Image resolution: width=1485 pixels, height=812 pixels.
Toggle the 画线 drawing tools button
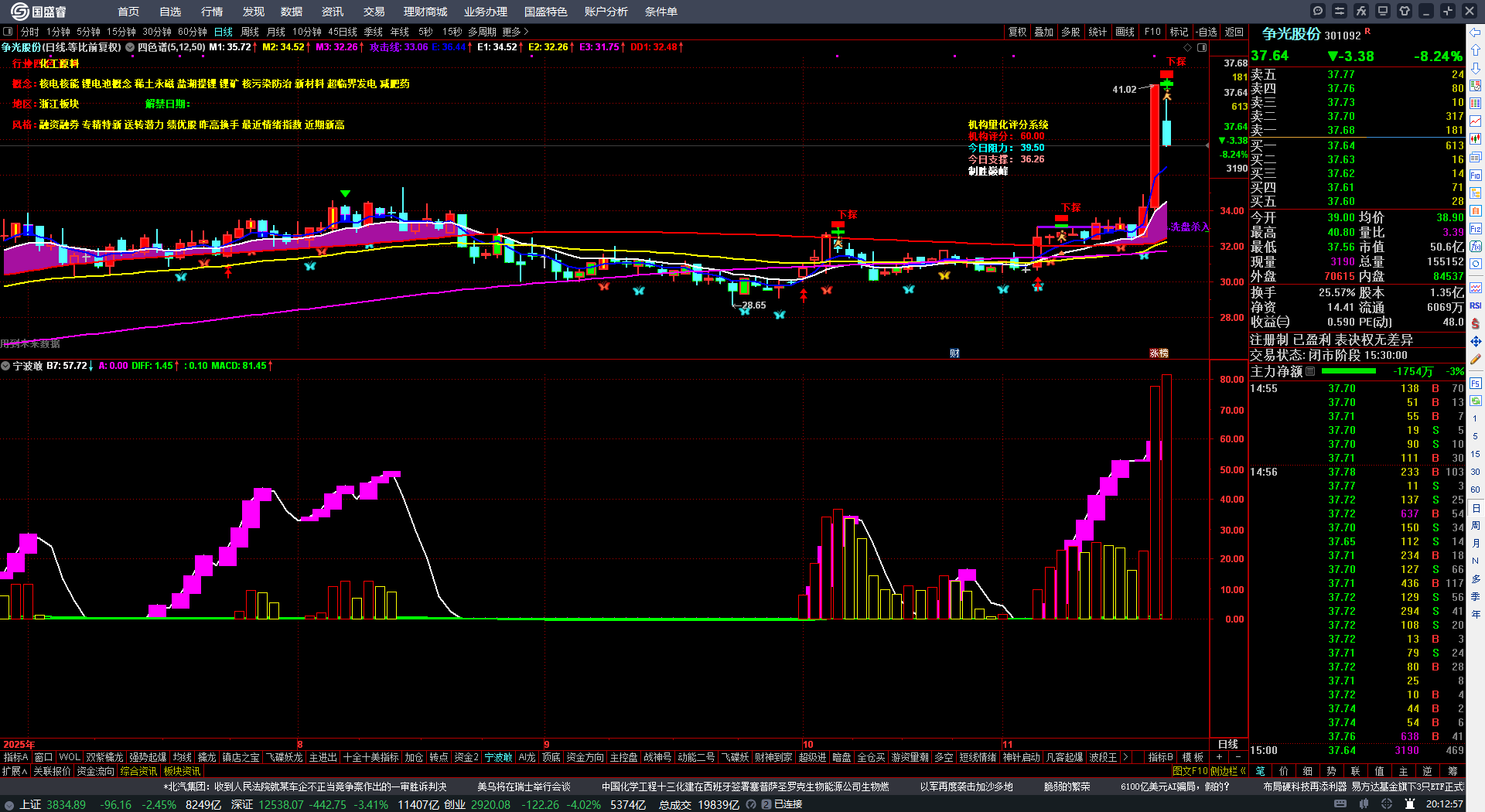pos(1125,32)
